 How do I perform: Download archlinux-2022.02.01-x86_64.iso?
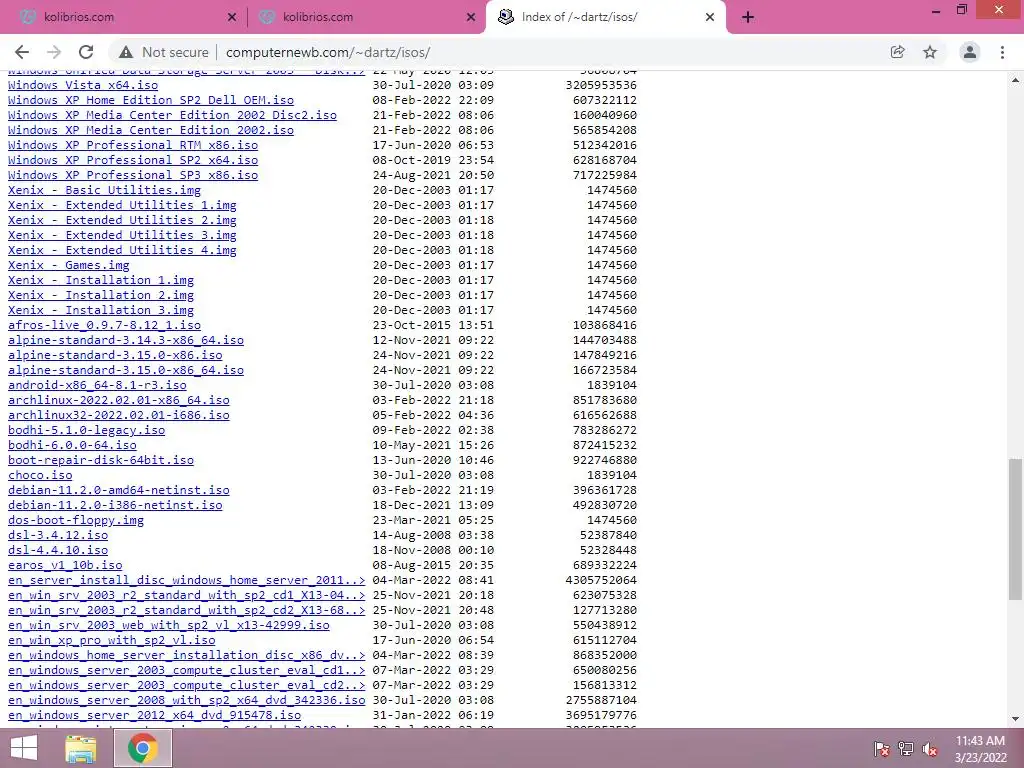119,400
